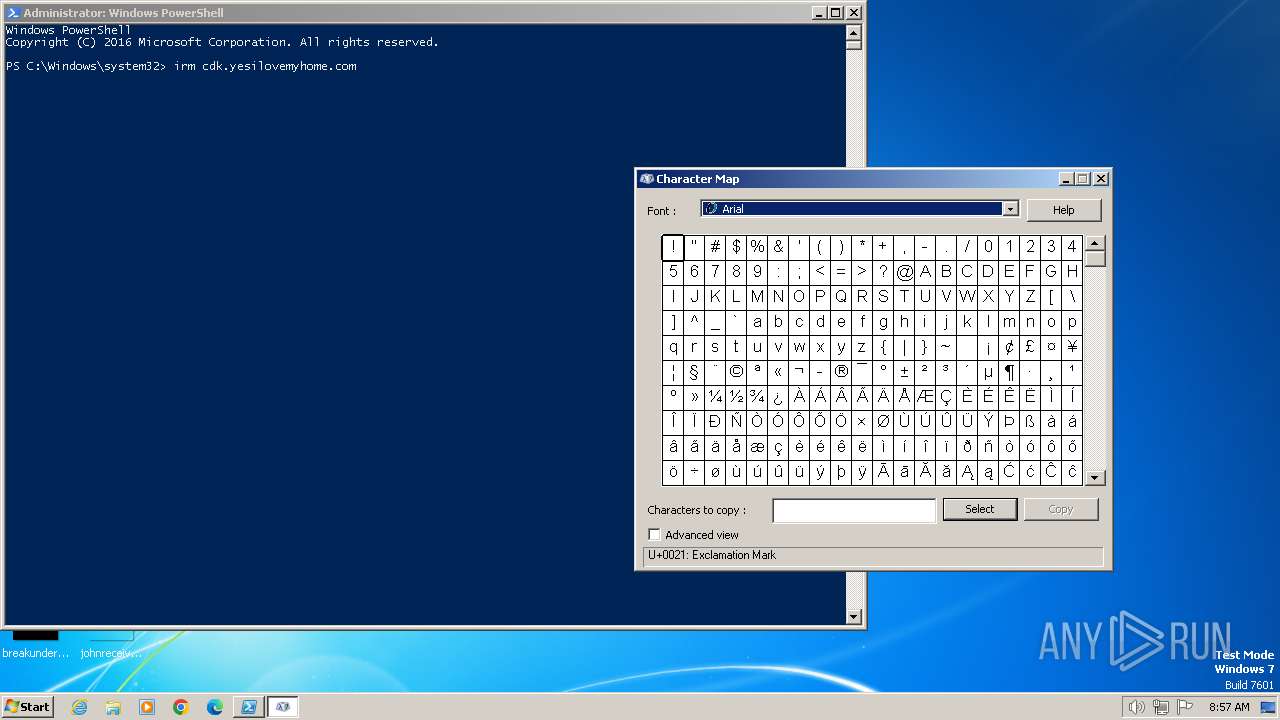
Task: Select the section sign § character
Action: pyautogui.click(x=694, y=372)
